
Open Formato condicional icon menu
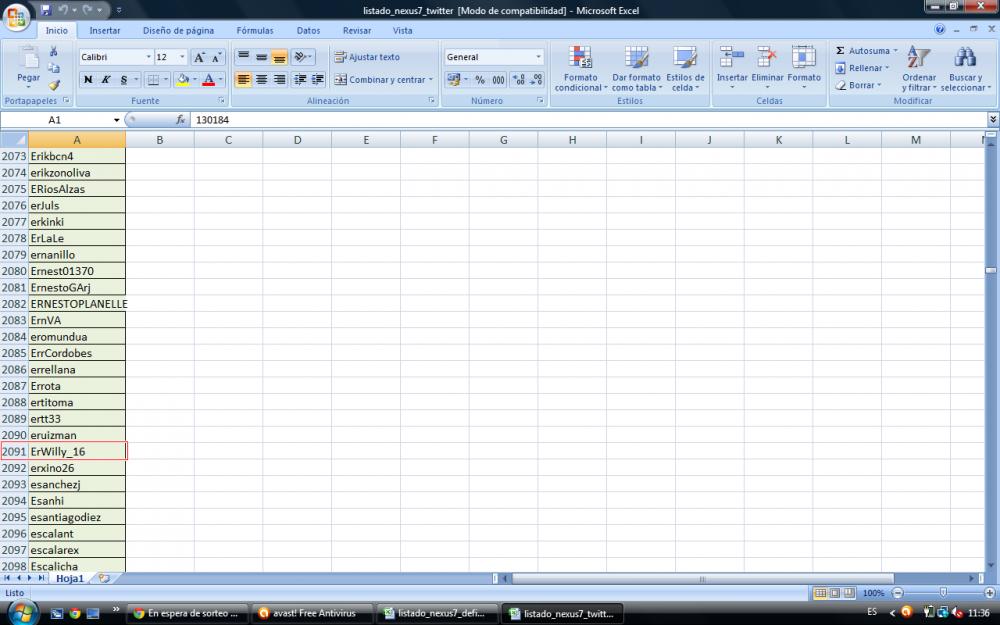tap(580, 67)
